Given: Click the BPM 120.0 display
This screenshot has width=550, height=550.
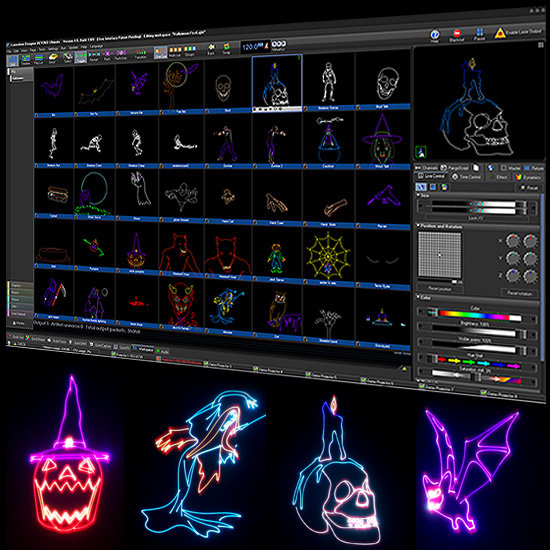Looking at the screenshot, I should point(255,46).
